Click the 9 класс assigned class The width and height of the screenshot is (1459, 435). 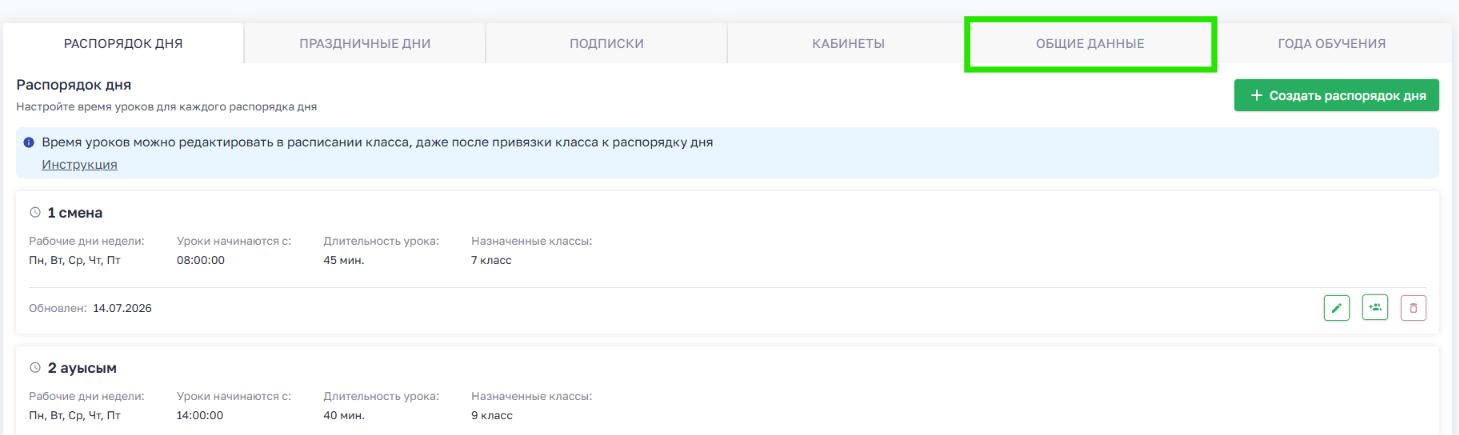pyautogui.click(x=491, y=415)
